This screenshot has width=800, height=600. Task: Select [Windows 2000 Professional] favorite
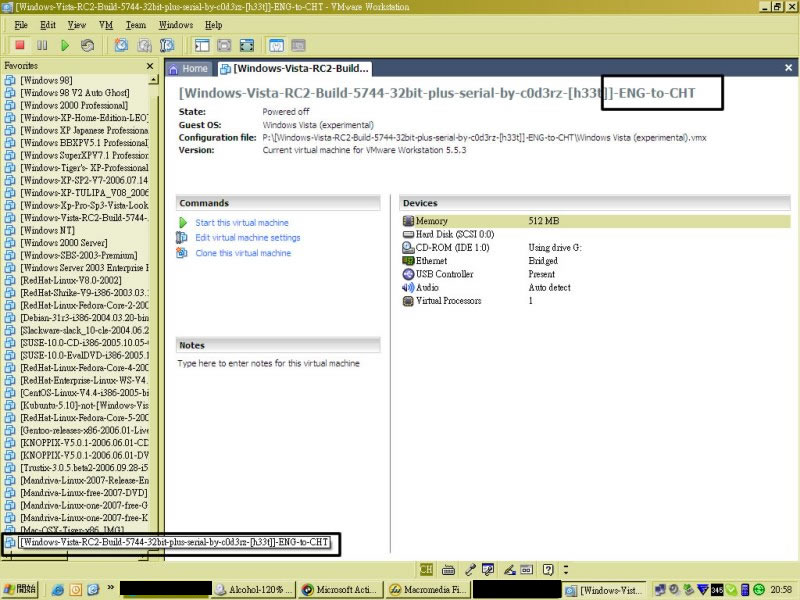tap(74, 105)
